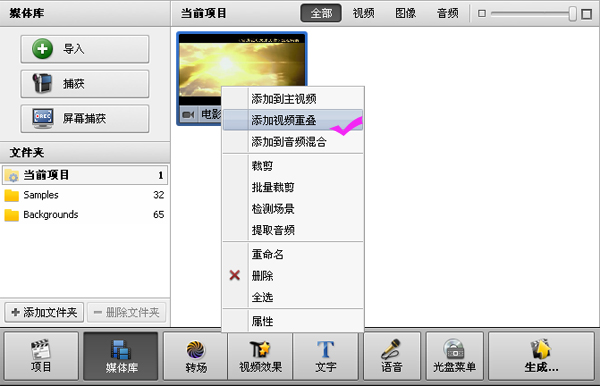Click the 添加文件夹 button
Image resolution: width=600 pixels, height=386 pixels.
(x=44, y=312)
